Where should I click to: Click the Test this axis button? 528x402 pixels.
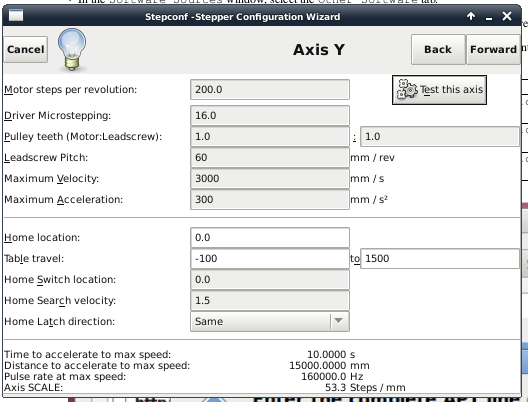(x=439, y=90)
